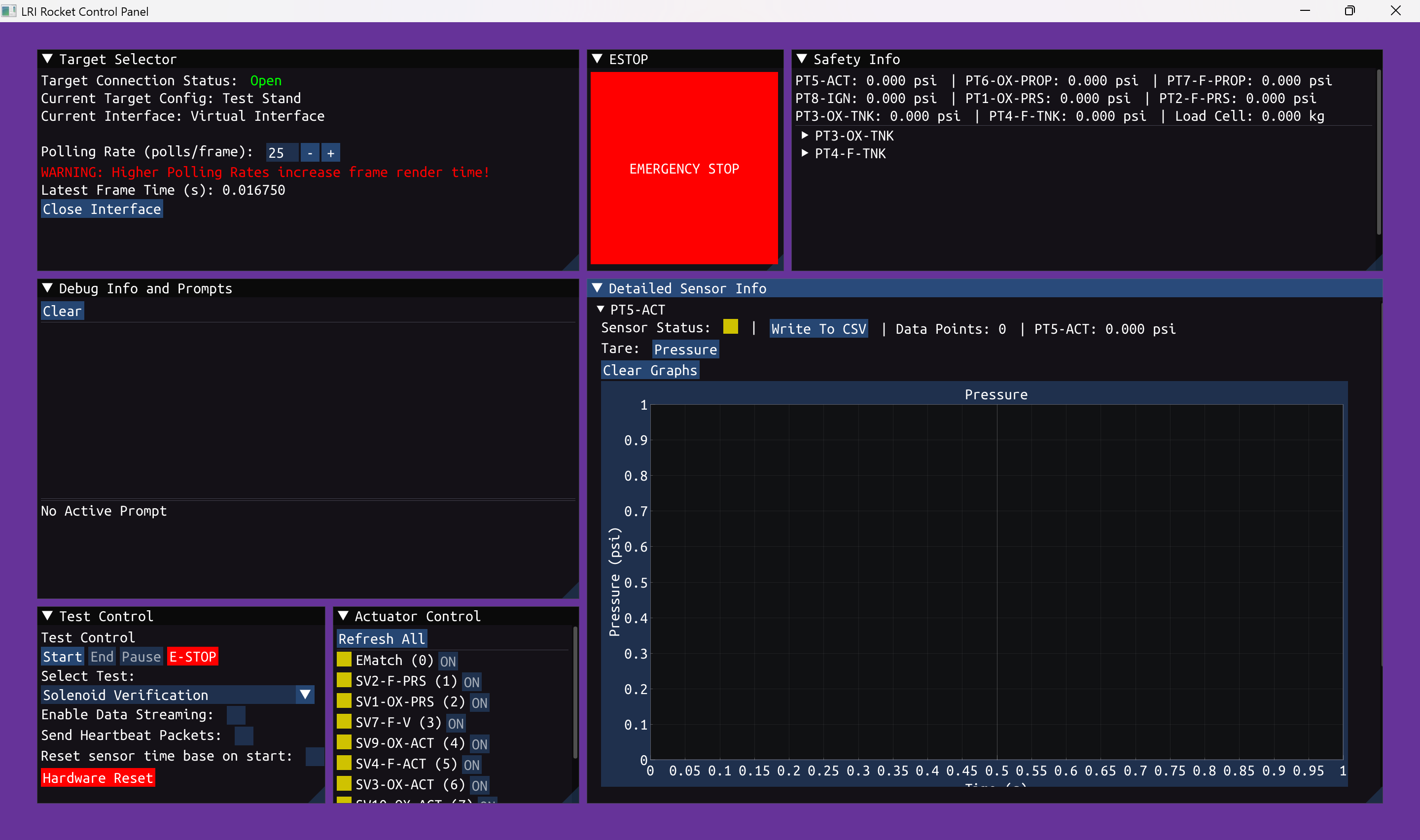Toggle Send Heartbeat Packets checkbox
The width and height of the screenshot is (1420, 840).
(244, 735)
